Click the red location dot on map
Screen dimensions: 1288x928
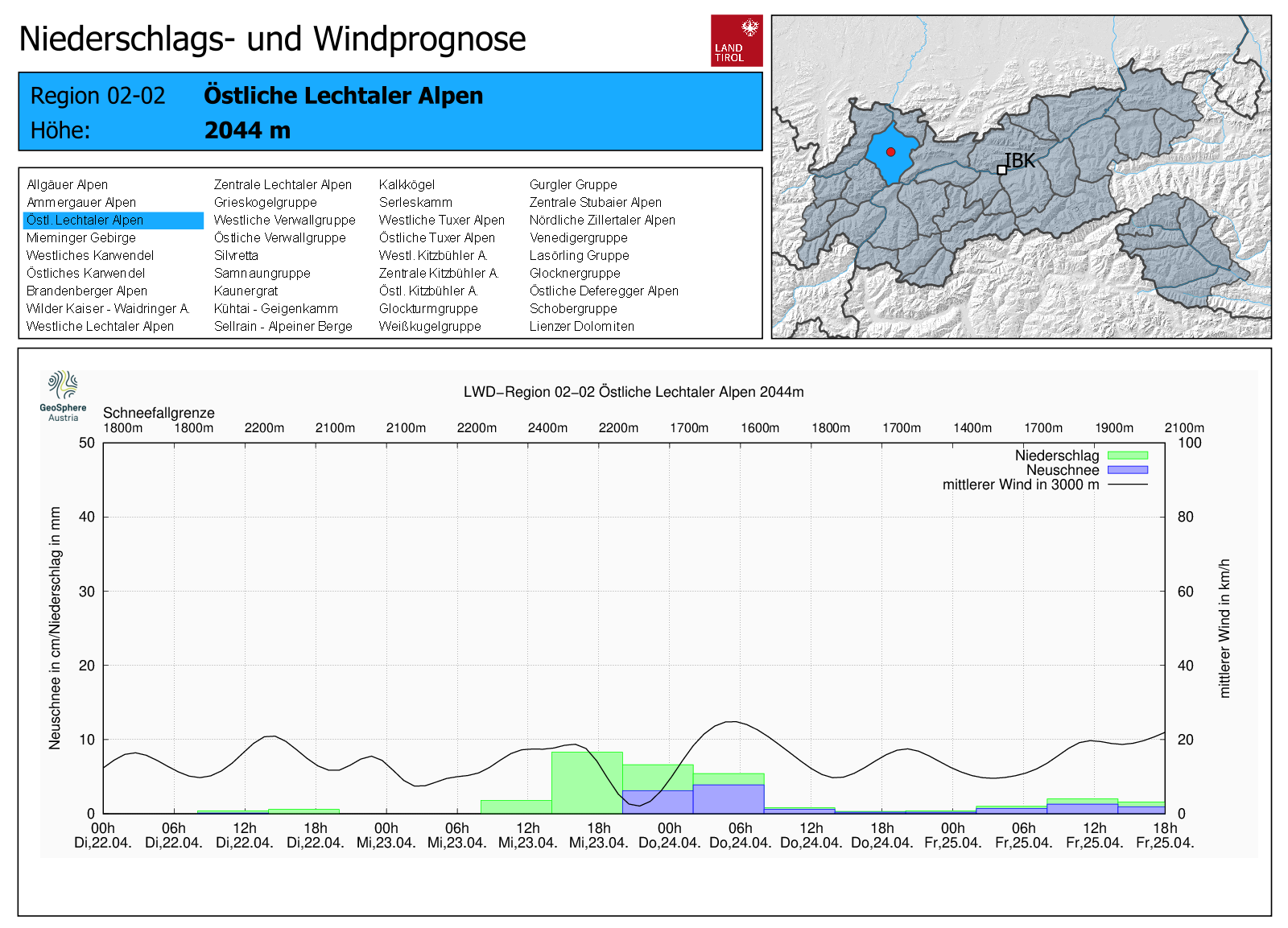(890, 151)
